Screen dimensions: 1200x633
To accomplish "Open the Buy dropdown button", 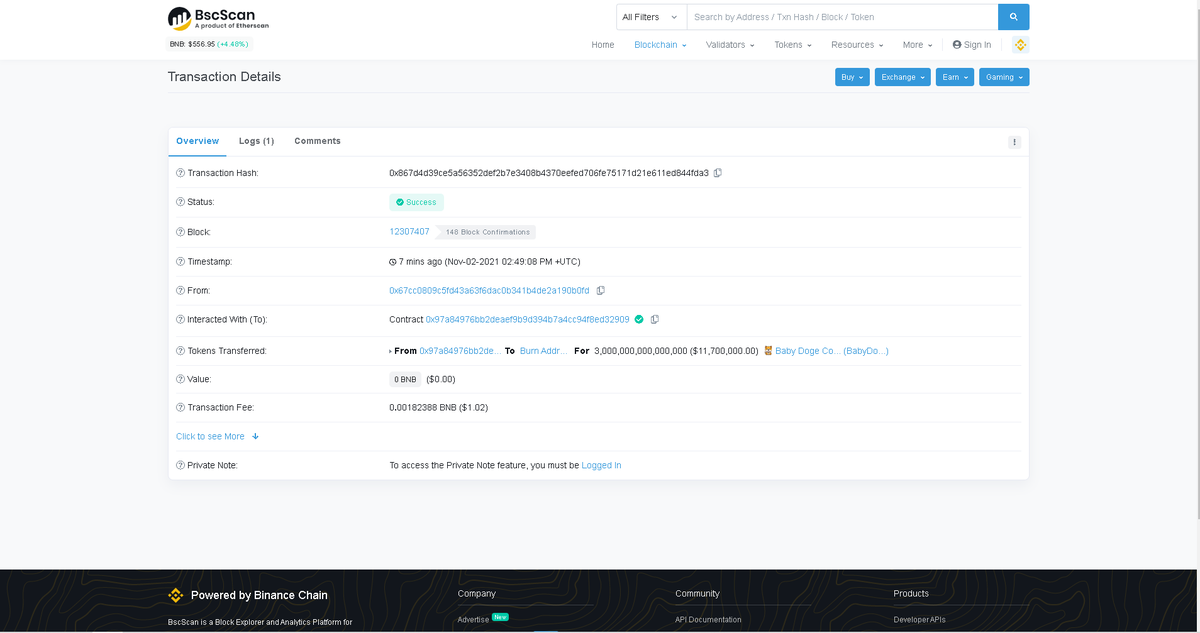I will click(852, 77).
